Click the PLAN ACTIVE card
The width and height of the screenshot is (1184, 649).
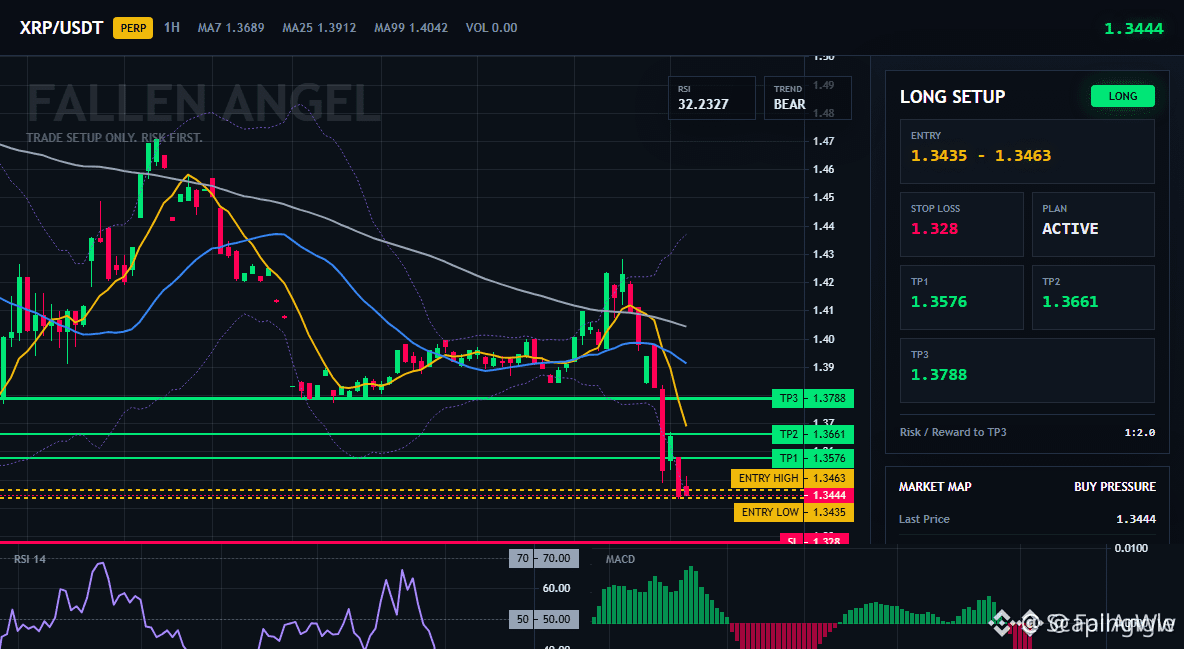pyautogui.click(x=1093, y=224)
